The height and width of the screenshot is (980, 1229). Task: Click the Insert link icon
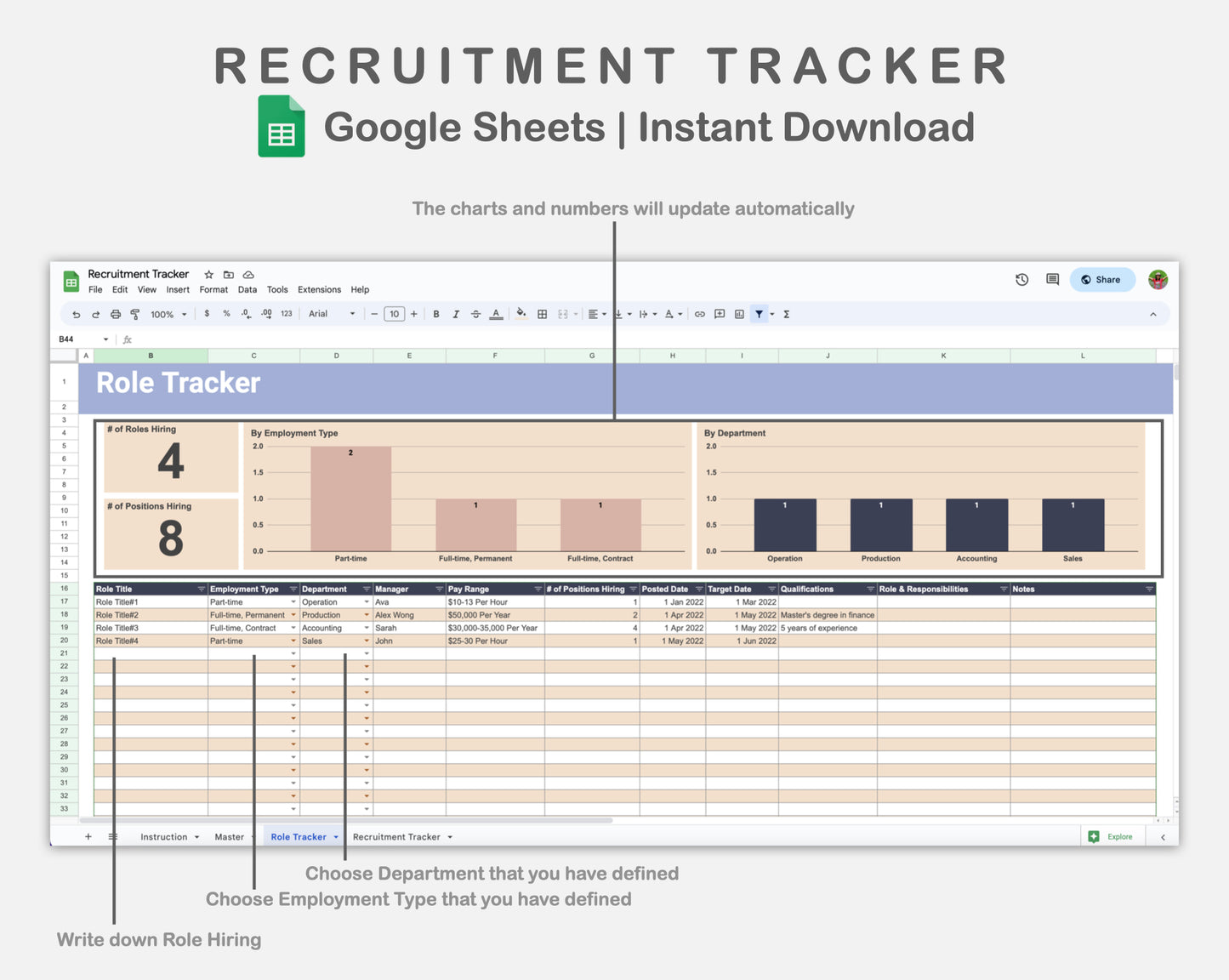tap(699, 314)
